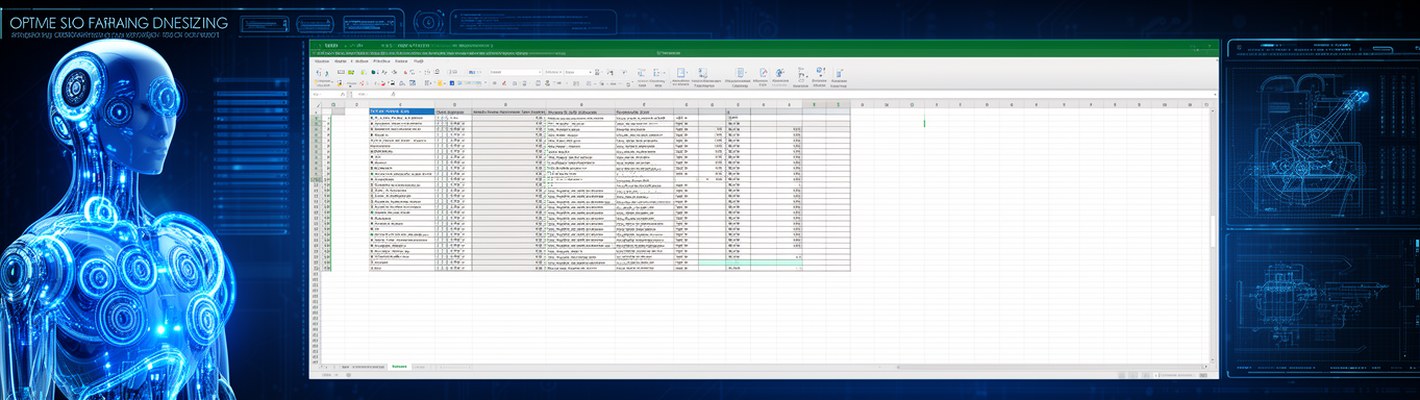Click the Format as Table ribbon icon
1420x400 pixels.
pos(703,75)
